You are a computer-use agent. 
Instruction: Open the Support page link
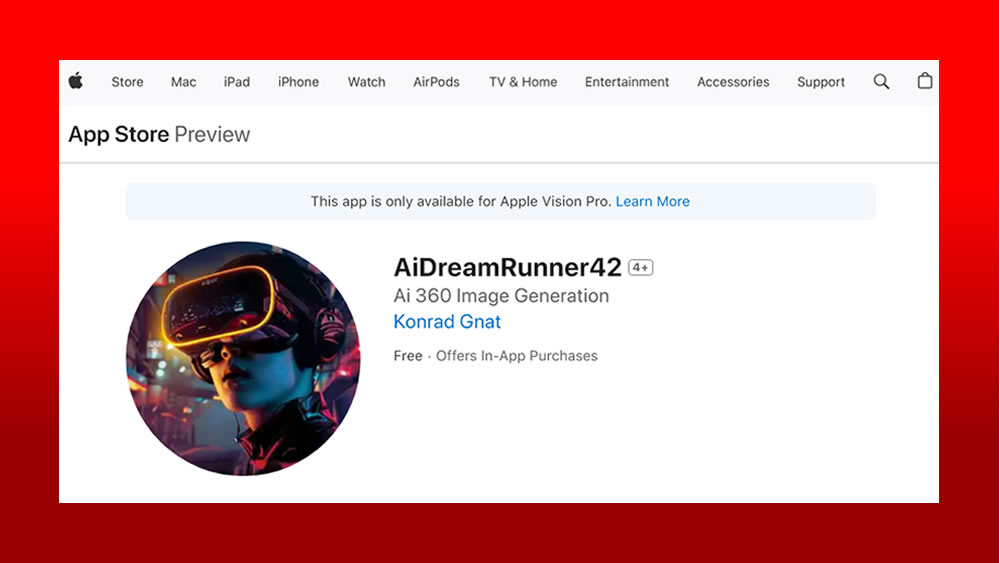pyautogui.click(x=821, y=82)
